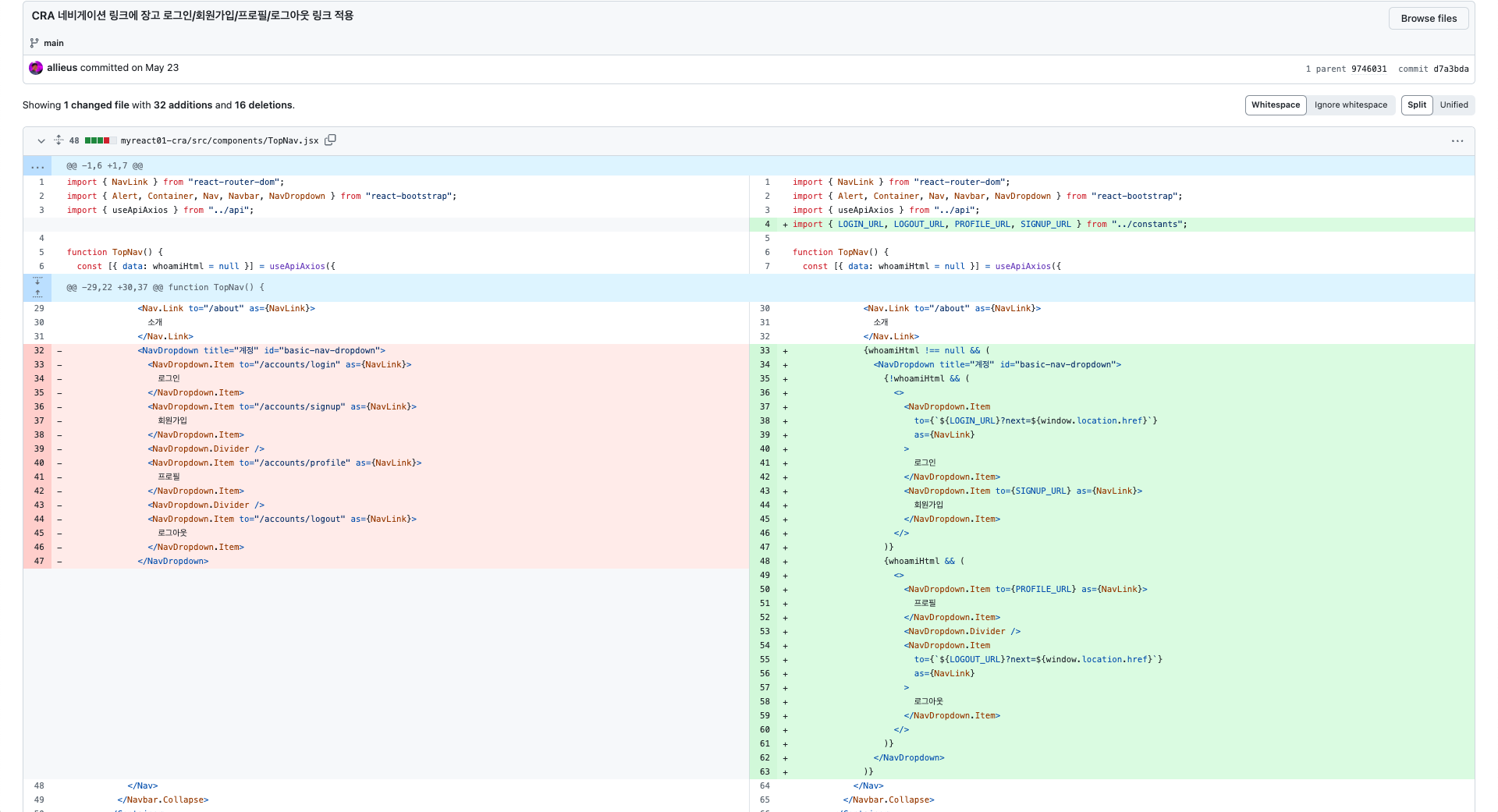Click the '@@ -1,6 +1,7 @@' hunk header
The width and height of the screenshot is (1498, 812).
click(105, 166)
